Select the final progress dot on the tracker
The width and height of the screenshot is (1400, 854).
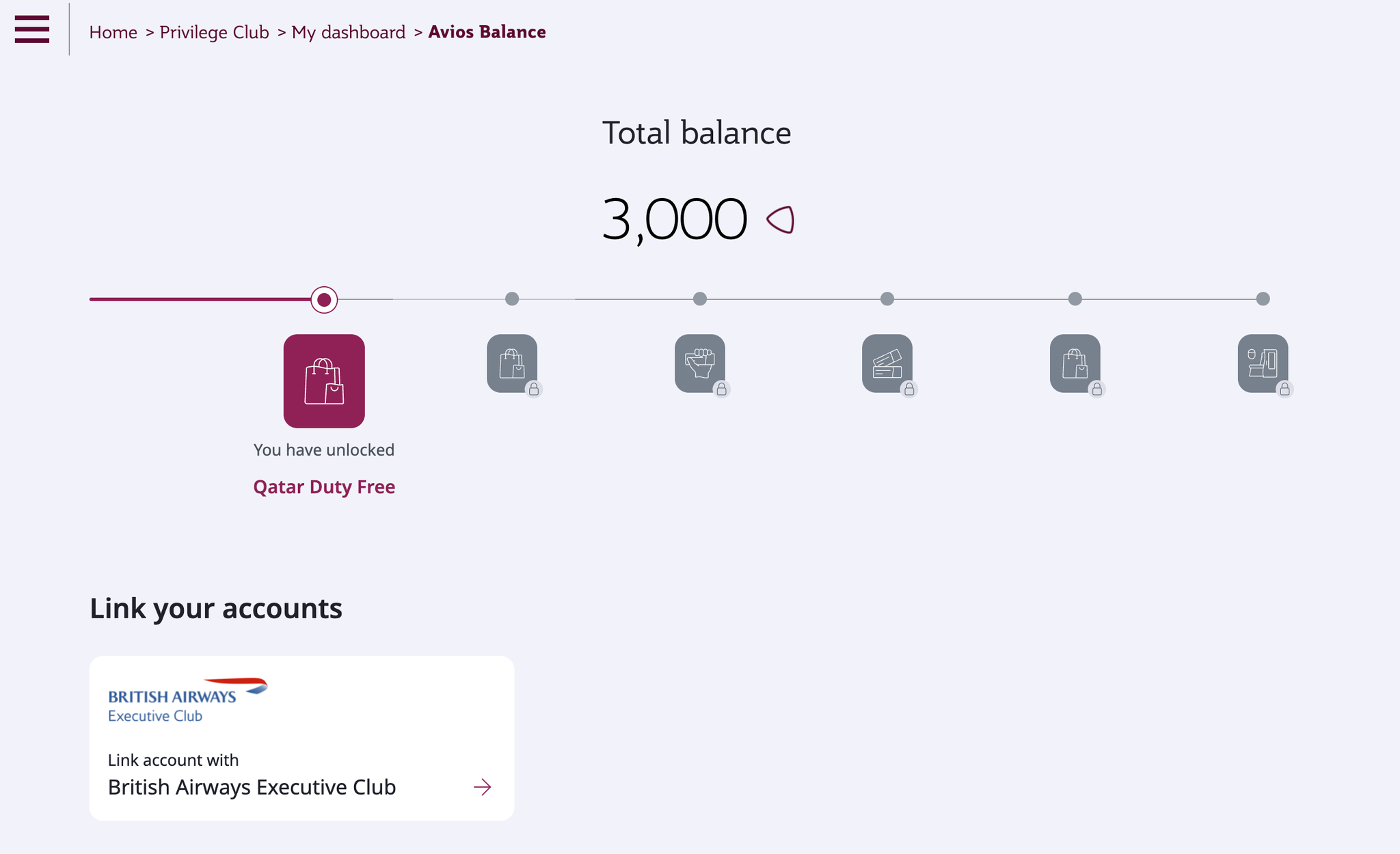click(x=1262, y=299)
